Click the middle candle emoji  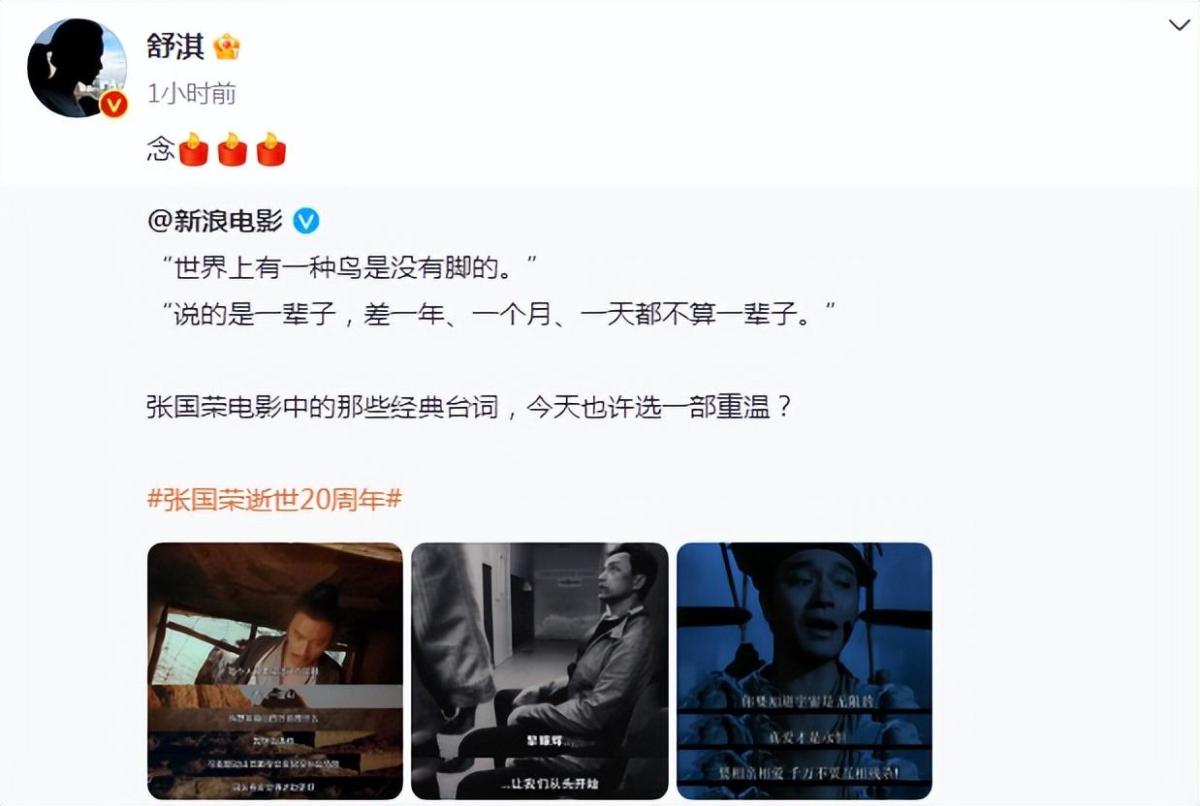pyautogui.click(x=232, y=150)
